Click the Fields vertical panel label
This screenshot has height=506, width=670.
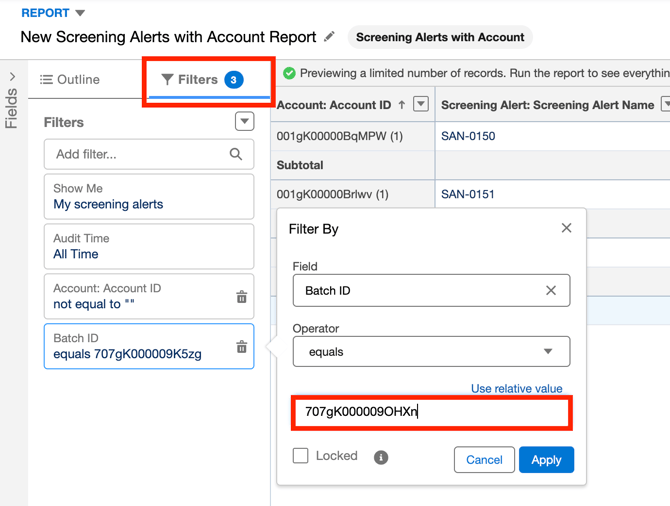coord(12,109)
